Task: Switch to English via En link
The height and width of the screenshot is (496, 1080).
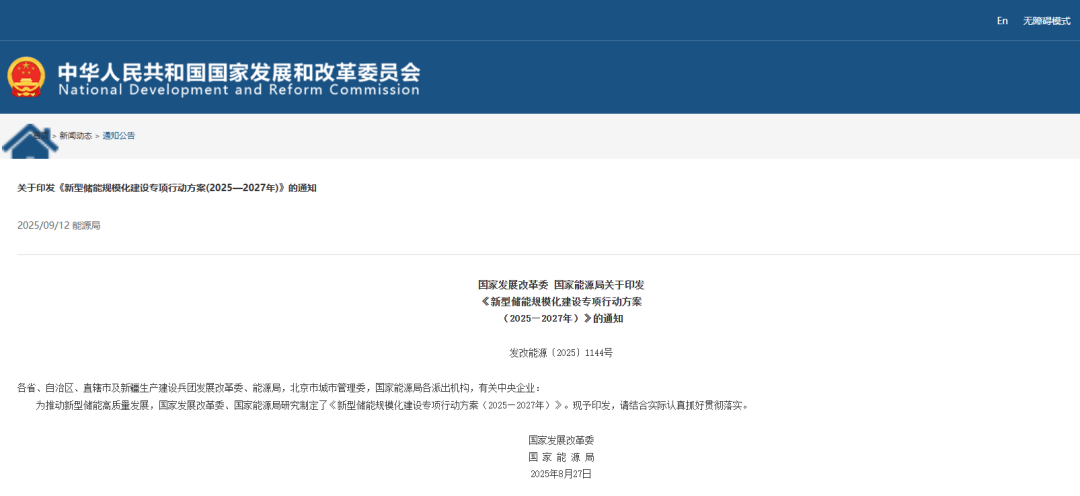Action: pyautogui.click(x=1002, y=21)
